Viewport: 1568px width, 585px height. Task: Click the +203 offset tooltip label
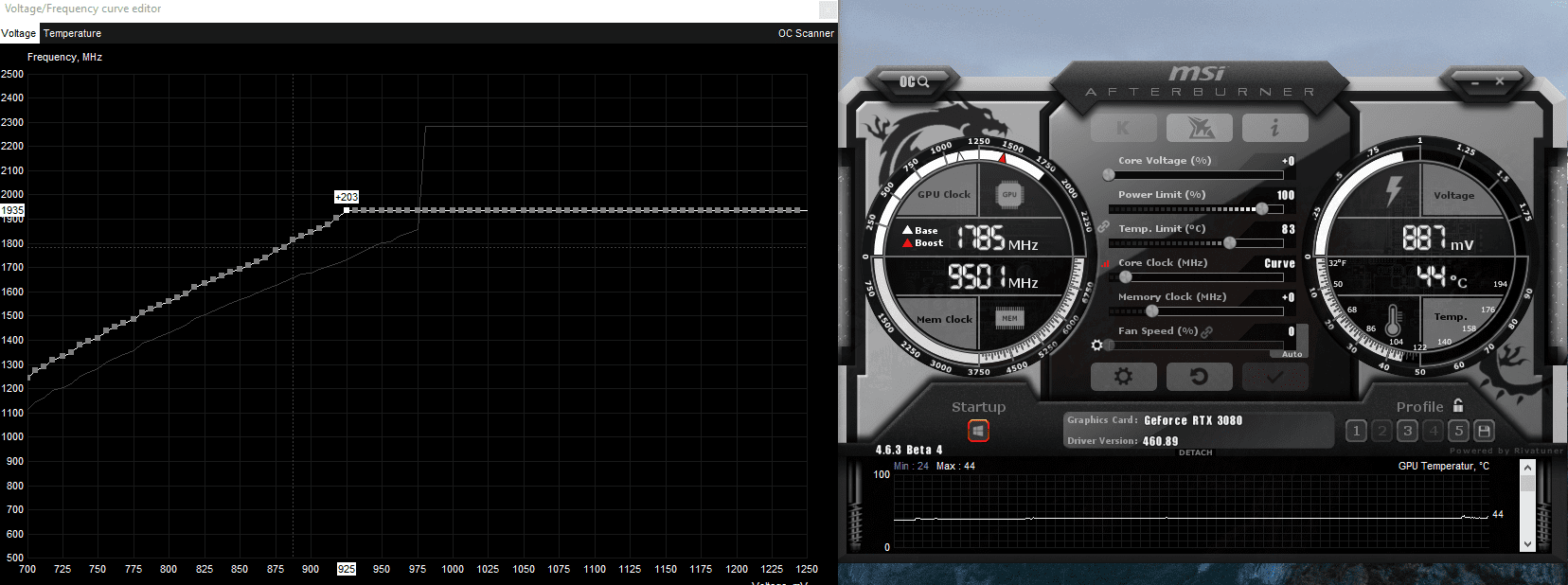tap(347, 197)
